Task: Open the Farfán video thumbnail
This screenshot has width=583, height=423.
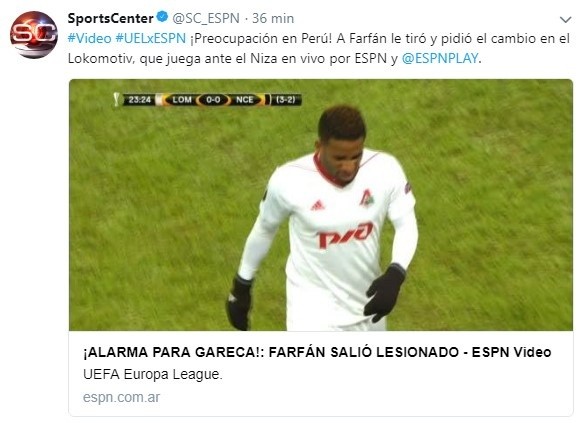Action: click(321, 205)
